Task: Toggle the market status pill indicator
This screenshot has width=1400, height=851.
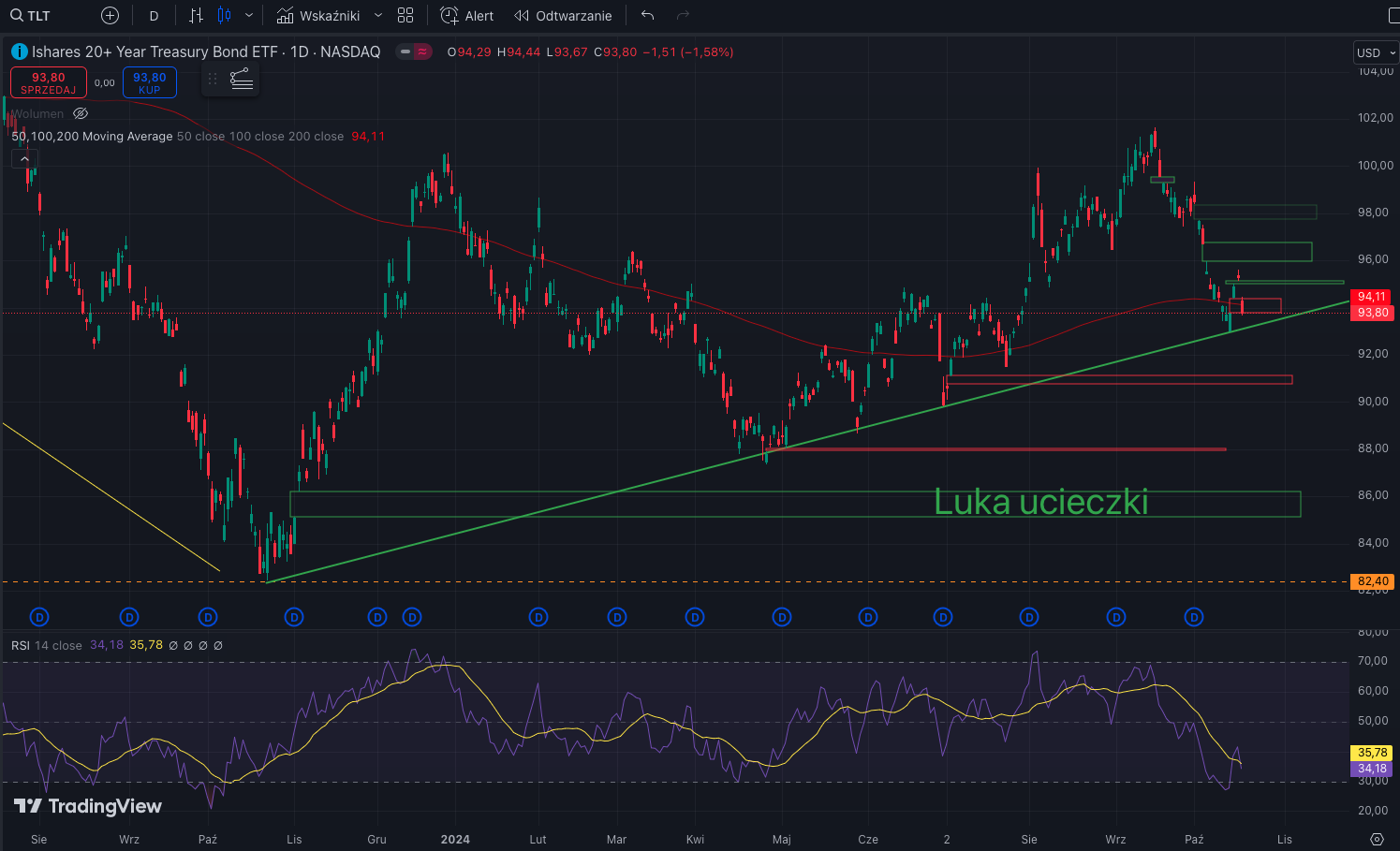Action: (414, 51)
